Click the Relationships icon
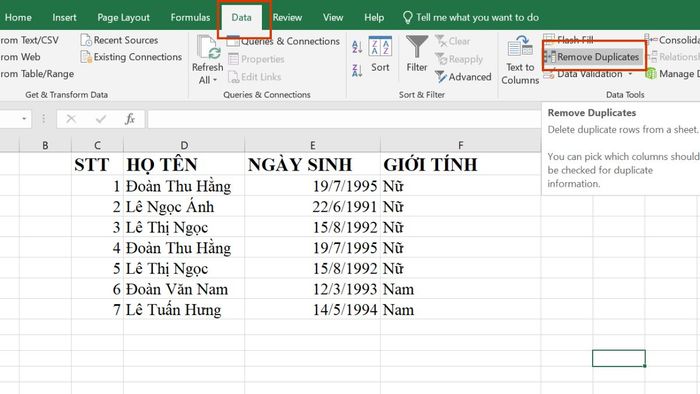This screenshot has width=700, height=394. click(x=651, y=57)
